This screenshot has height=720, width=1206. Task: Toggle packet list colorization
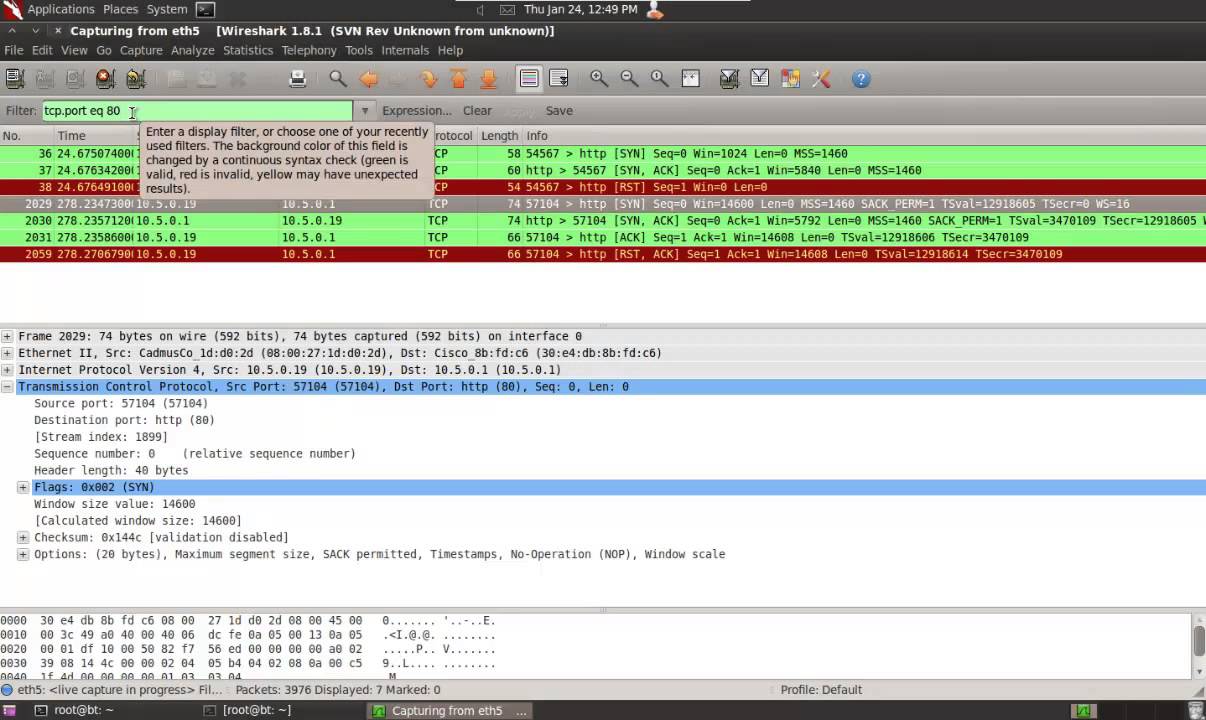(529, 79)
